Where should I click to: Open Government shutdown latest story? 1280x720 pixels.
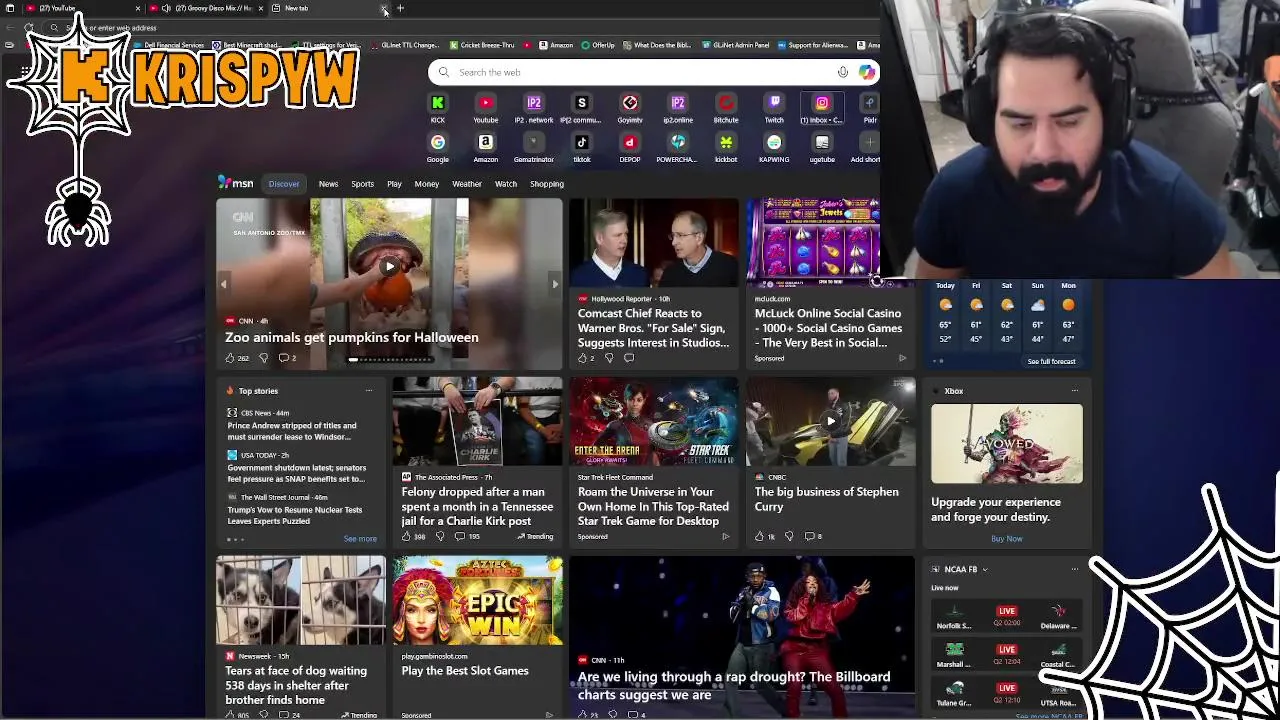(296, 473)
